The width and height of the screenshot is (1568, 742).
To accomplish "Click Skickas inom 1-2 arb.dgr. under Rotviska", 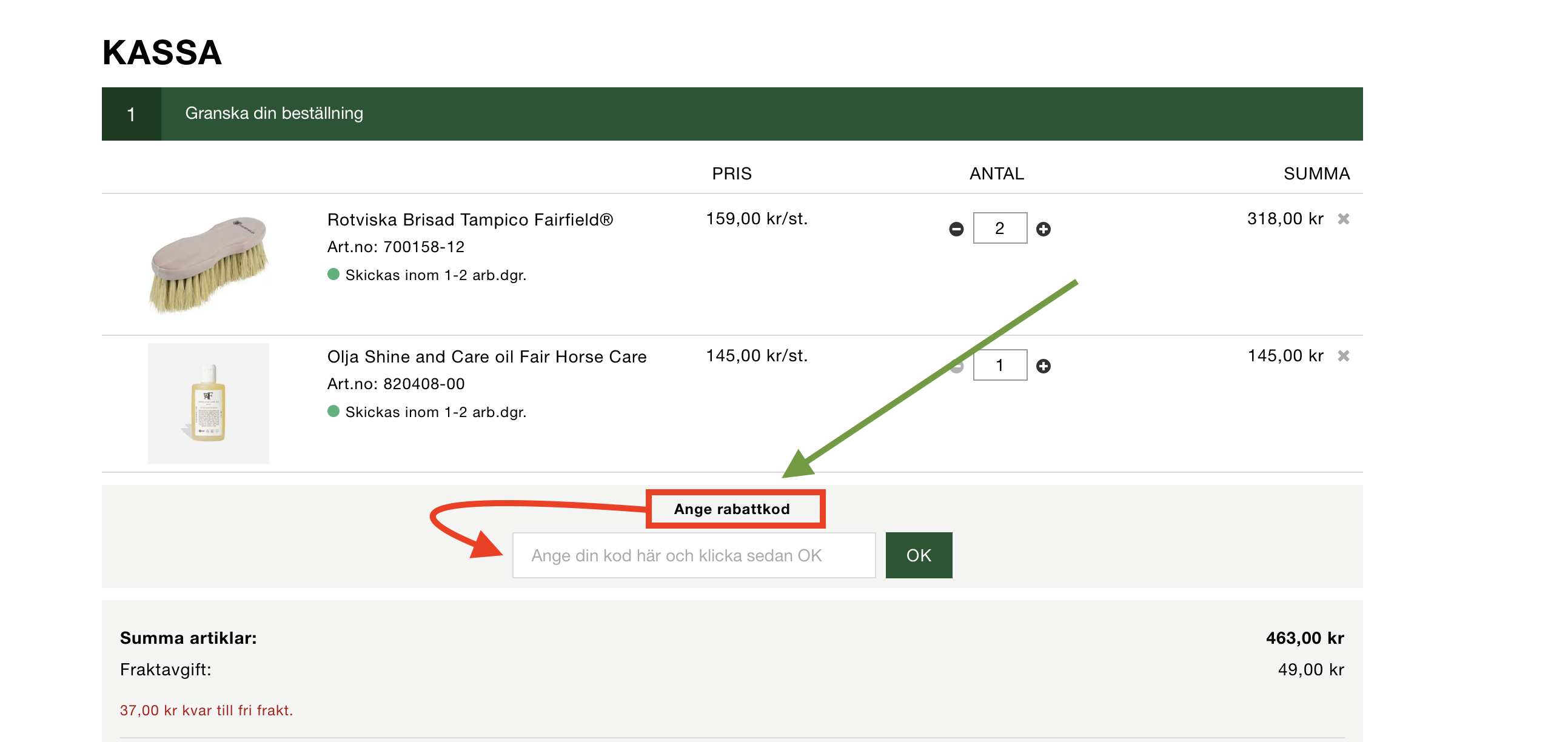I will point(435,275).
